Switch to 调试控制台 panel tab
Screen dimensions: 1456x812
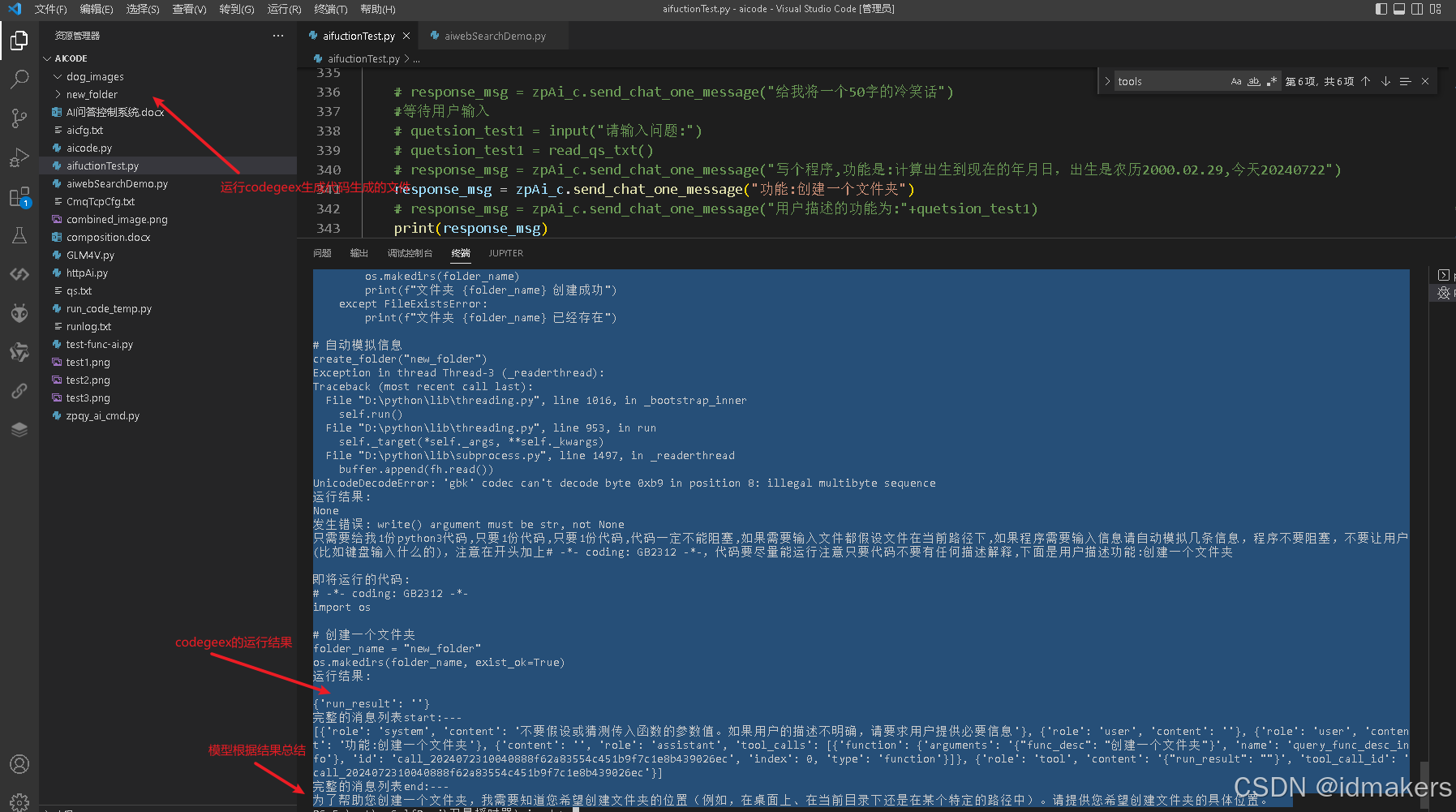pos(410,253)
